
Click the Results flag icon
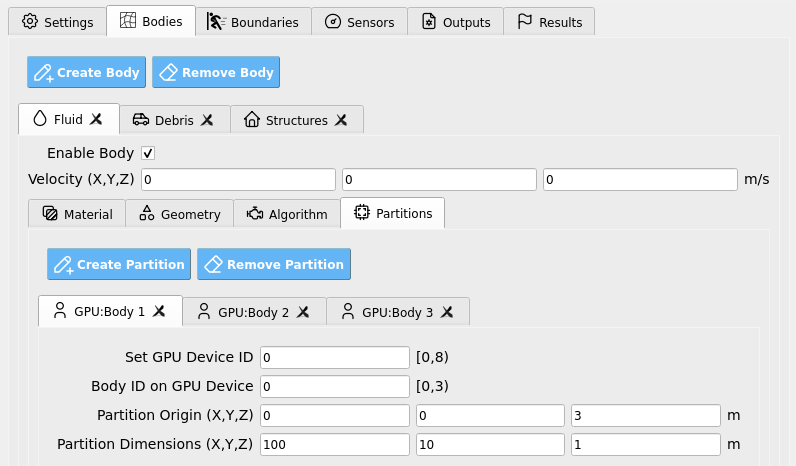524,21
